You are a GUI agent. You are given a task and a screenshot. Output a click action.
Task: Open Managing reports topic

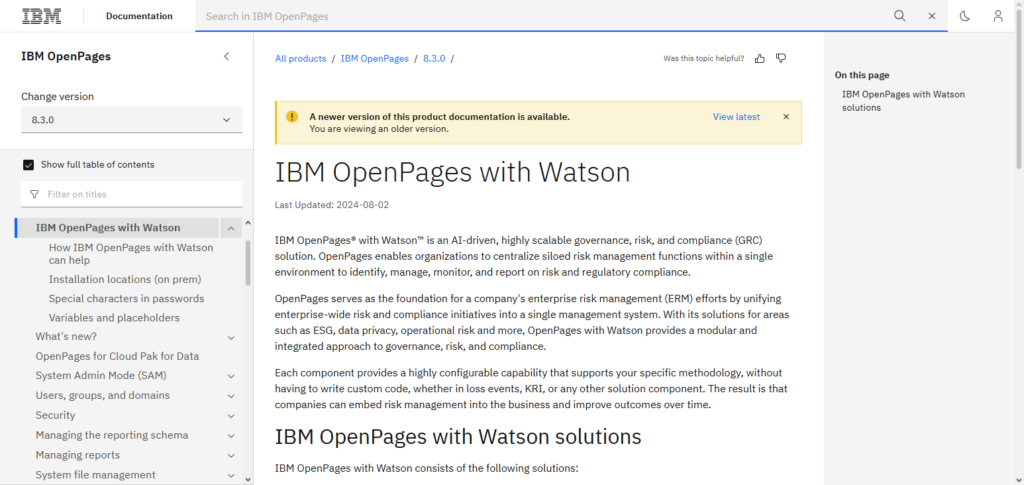tap(78, 455)
